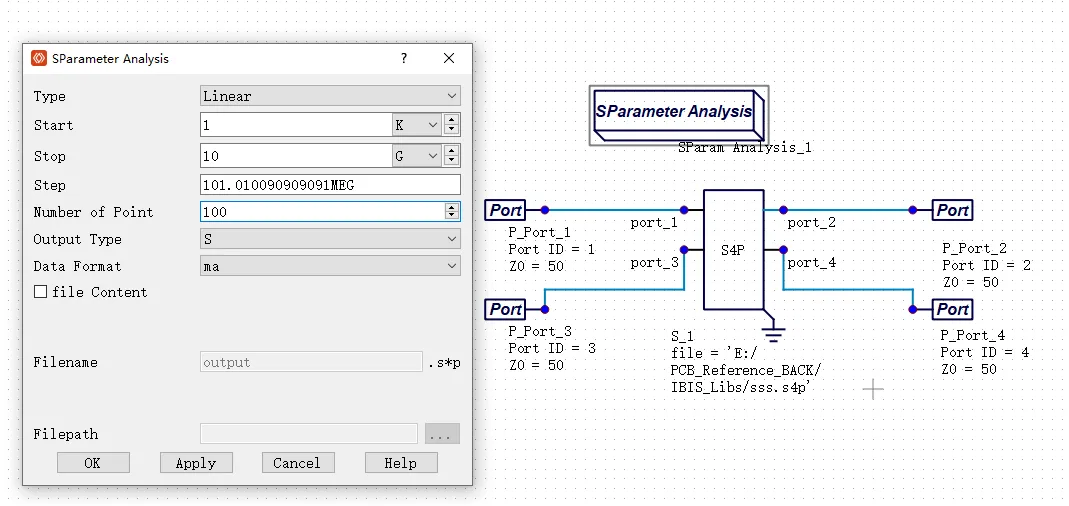The image size is (1069, 506).
Task: Open the Data Format dropdown showing ma
Action: 330,266
